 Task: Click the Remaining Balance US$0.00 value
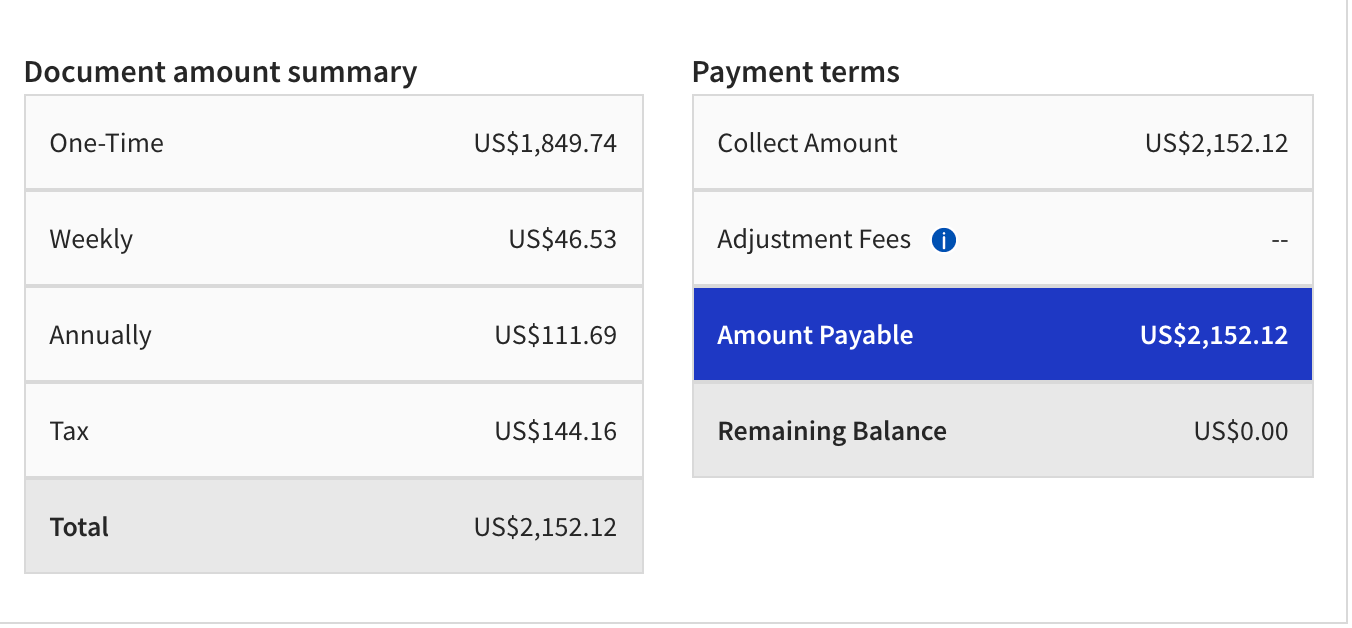coord(1241,431)
